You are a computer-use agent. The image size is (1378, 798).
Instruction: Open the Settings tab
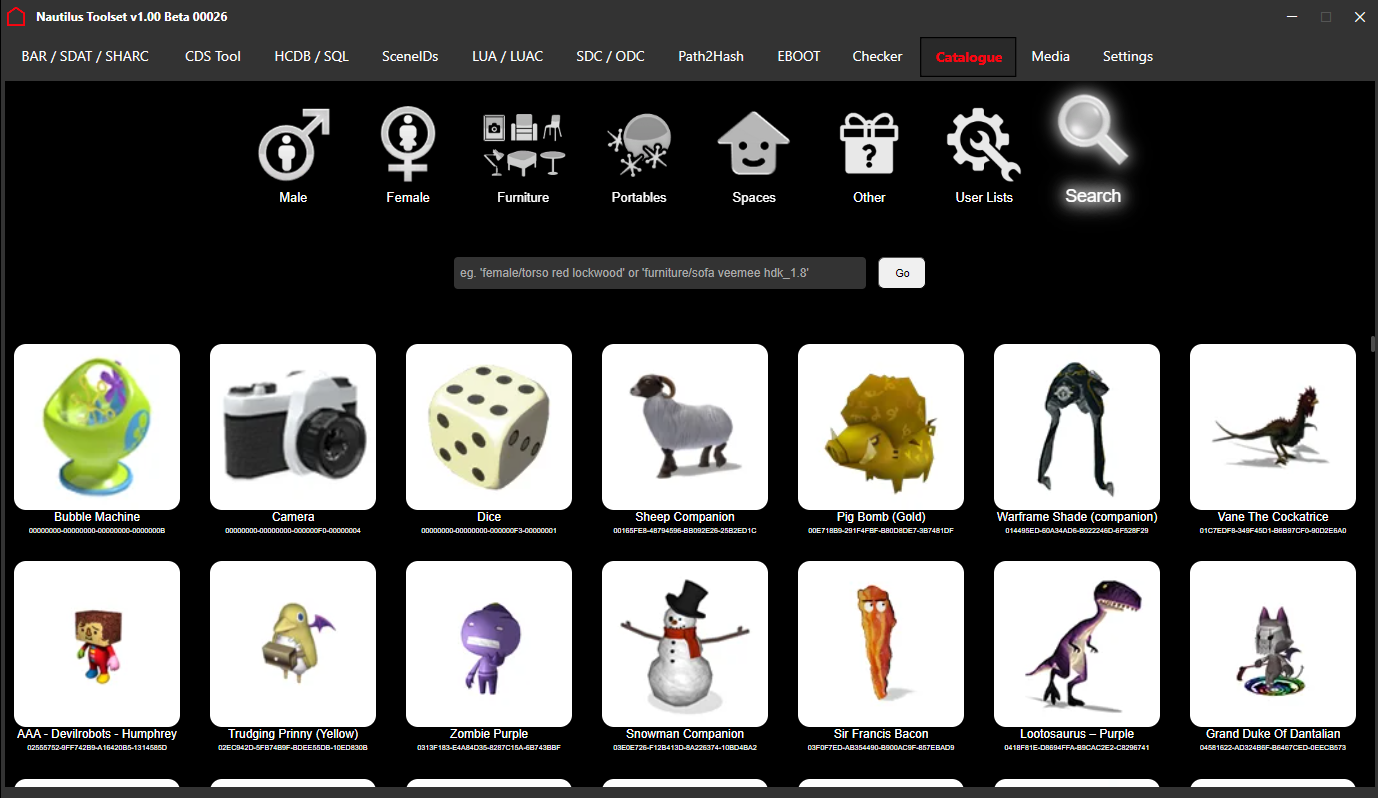[1128, 56]
